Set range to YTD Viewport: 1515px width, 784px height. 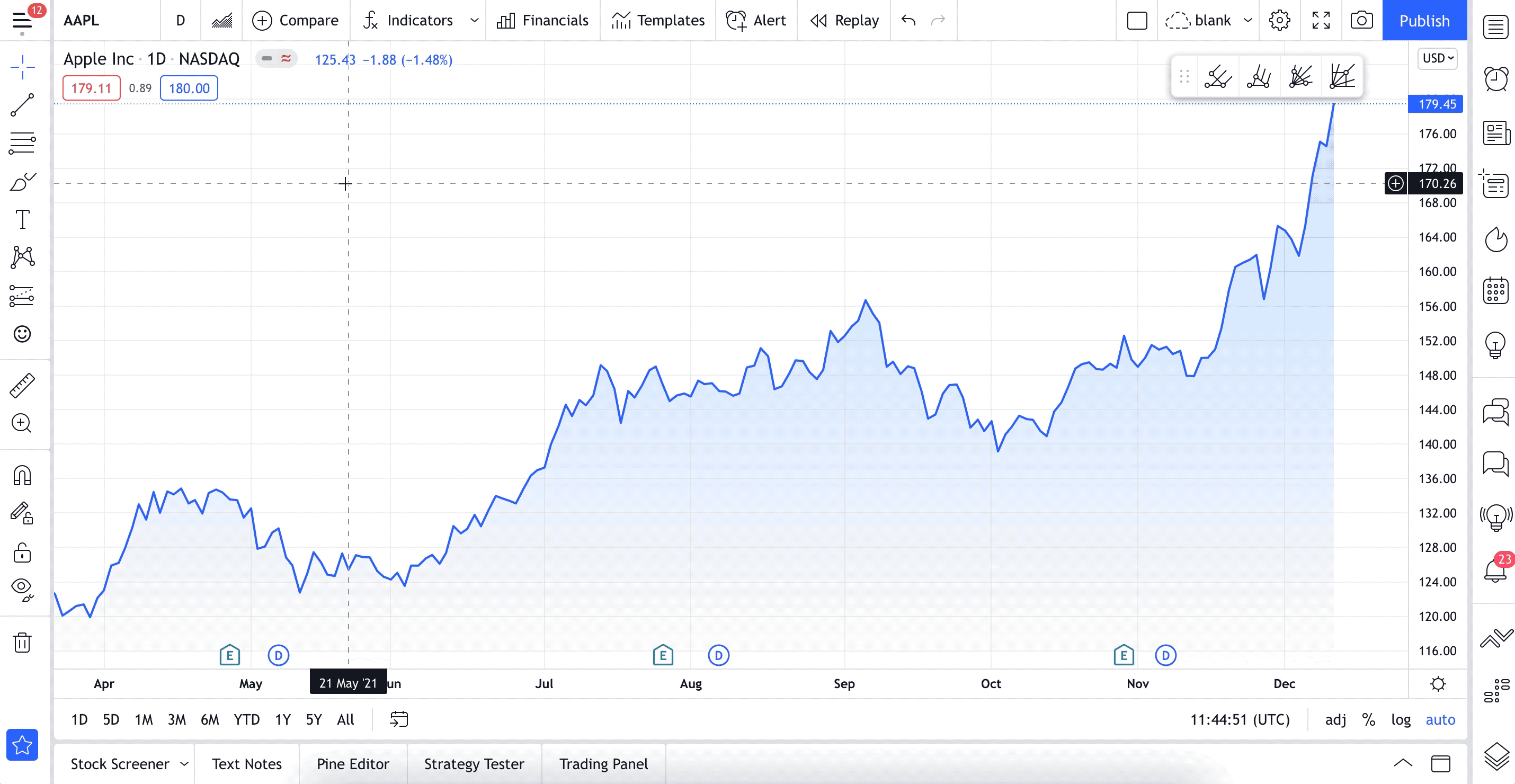pyautogui.click(x=246, y=719)
